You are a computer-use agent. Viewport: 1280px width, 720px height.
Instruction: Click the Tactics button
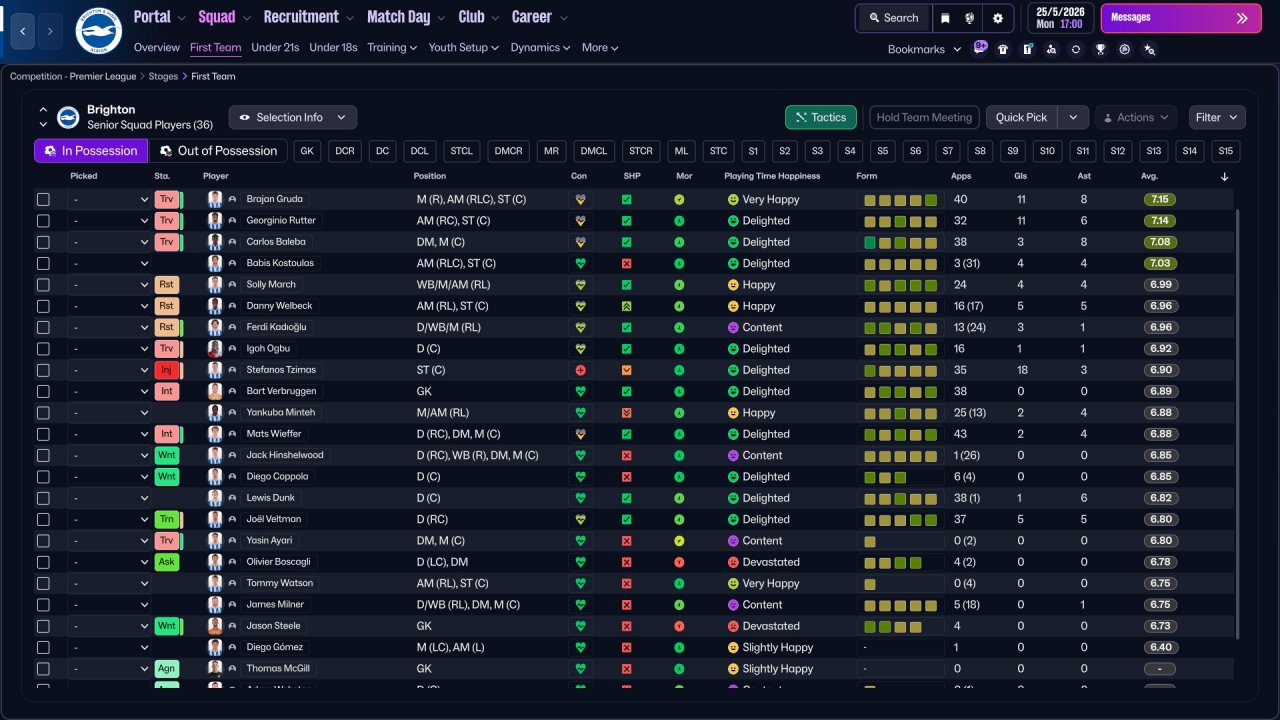(820, 117)
